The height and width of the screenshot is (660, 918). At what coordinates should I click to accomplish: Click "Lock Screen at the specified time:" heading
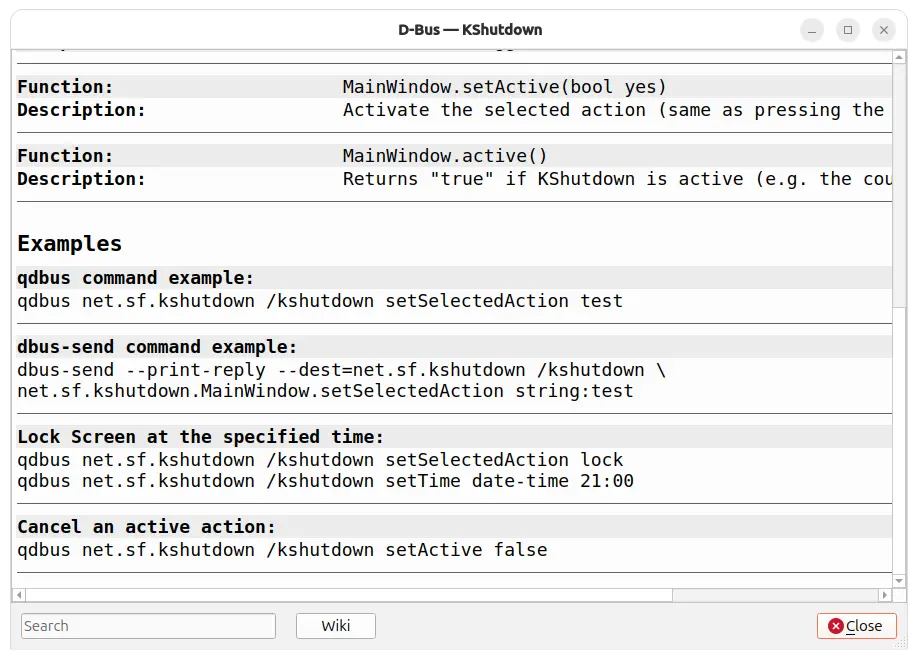click(x=200, y=437)
